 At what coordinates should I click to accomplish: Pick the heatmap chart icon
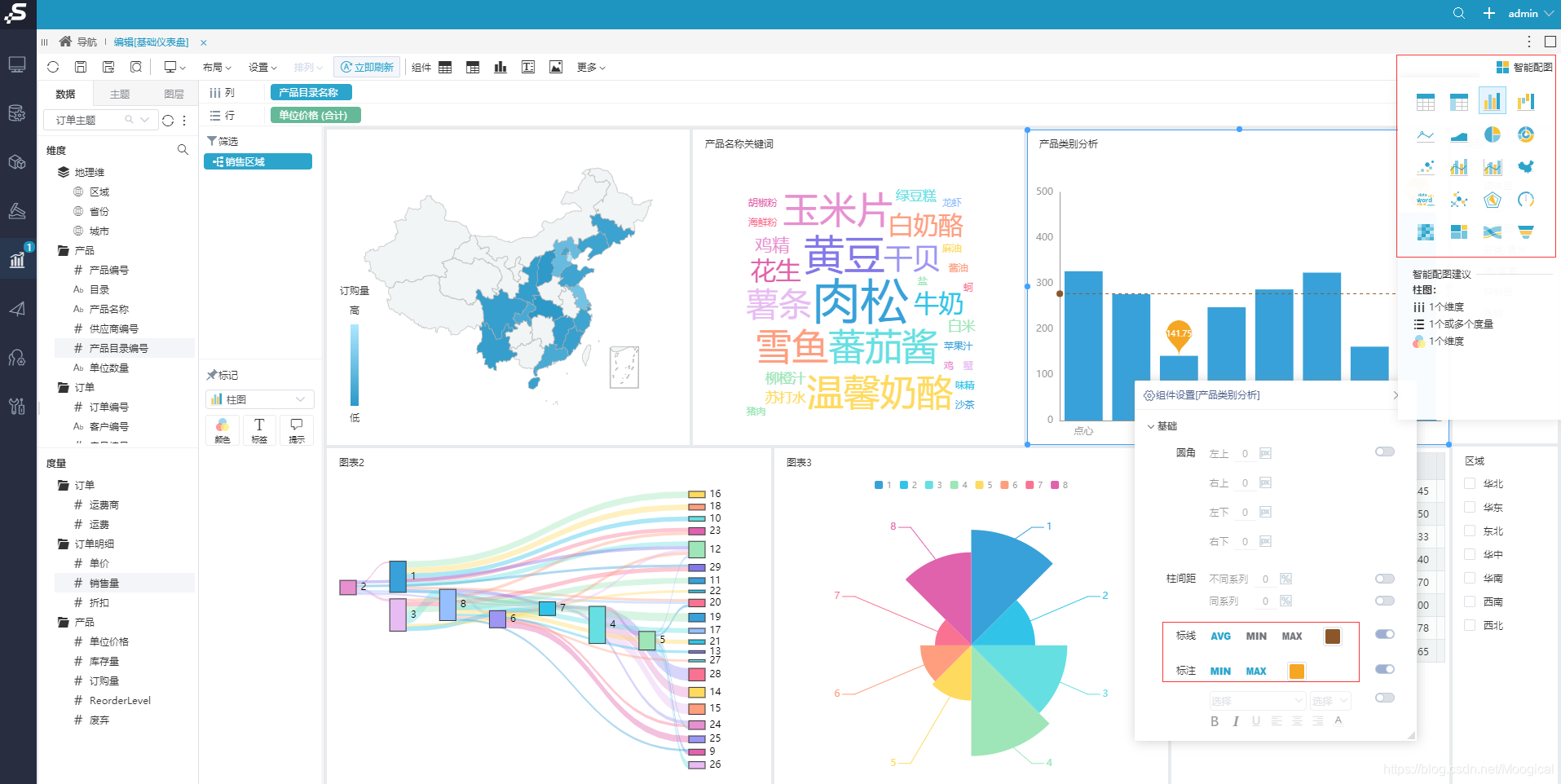pos(1425,232)
